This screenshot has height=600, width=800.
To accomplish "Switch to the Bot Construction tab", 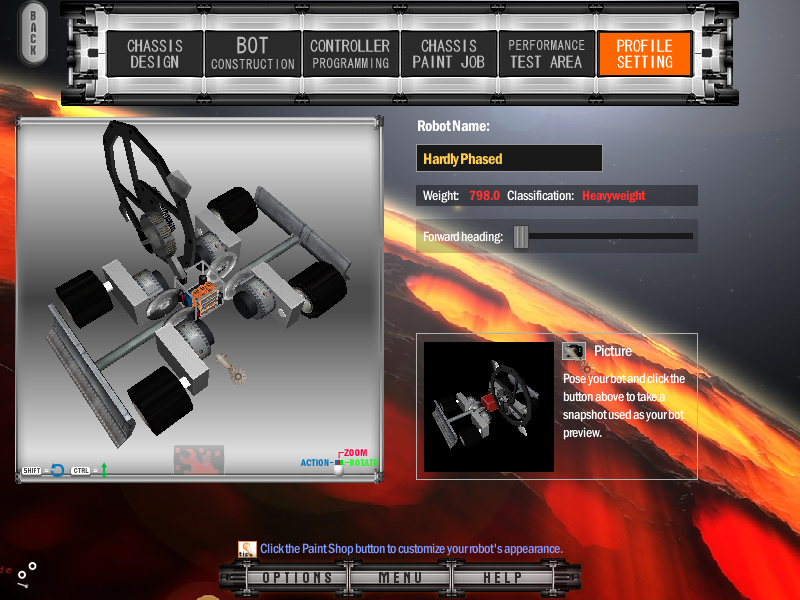I will (x=253, y=54).
